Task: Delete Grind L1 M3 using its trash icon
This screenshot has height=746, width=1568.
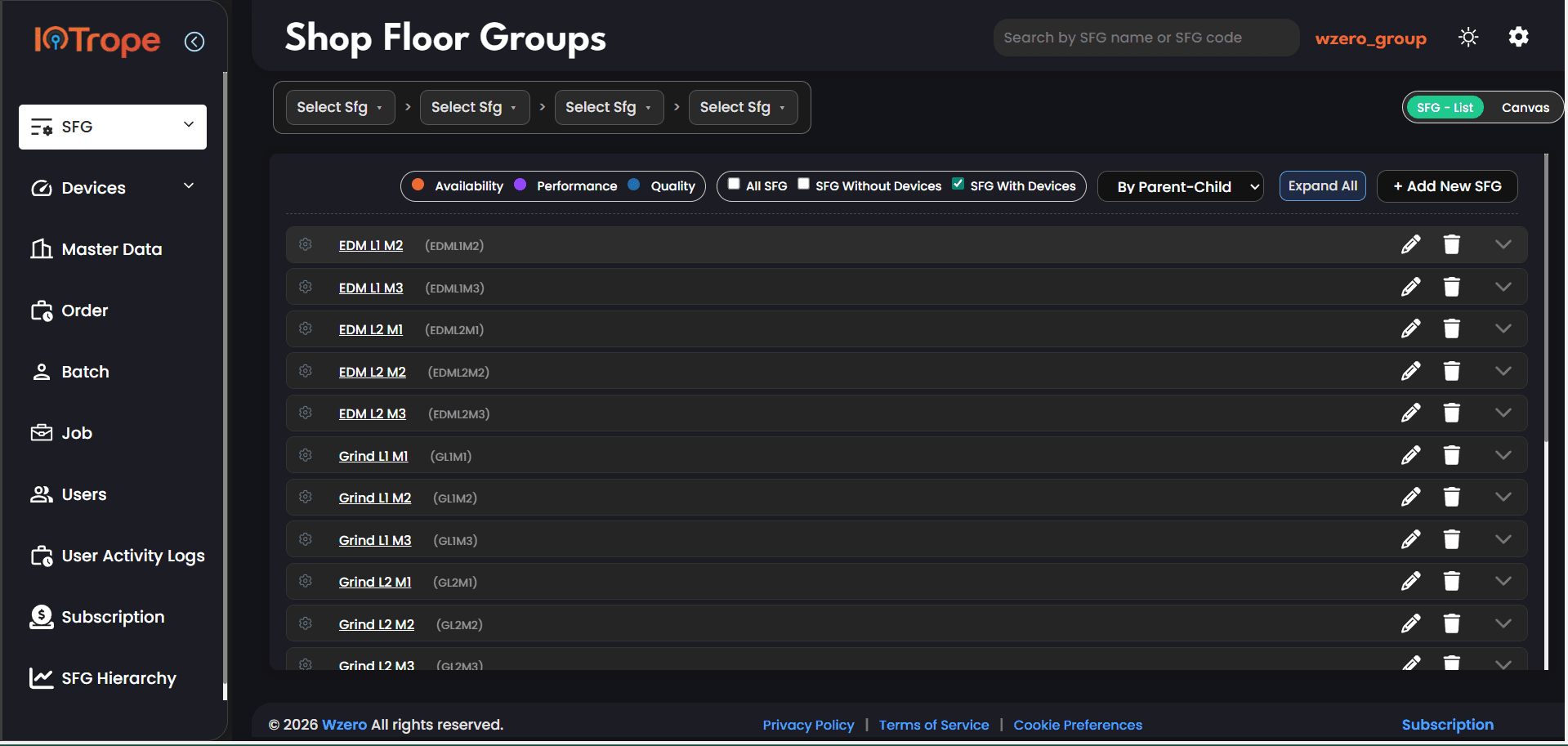Action: point(1451,539)
